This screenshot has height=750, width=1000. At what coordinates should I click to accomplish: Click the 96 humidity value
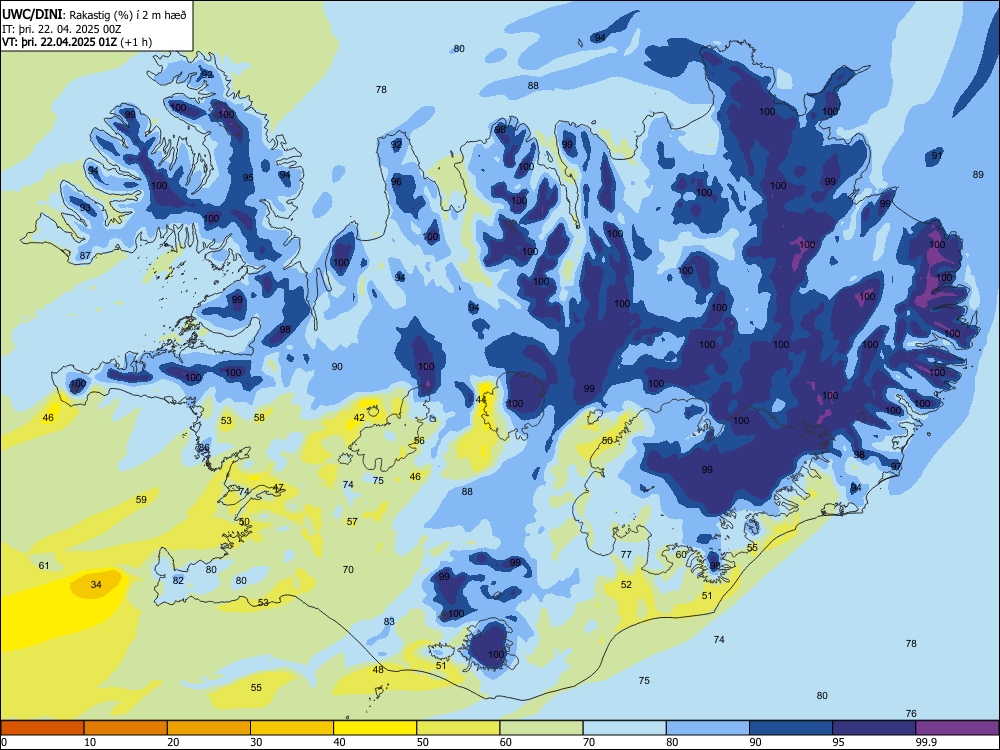pos(396,182)
